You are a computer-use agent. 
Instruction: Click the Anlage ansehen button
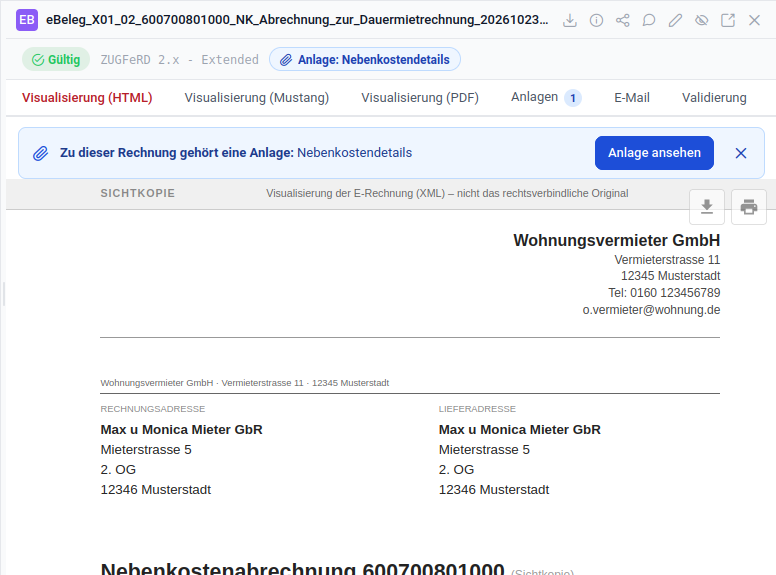point(654,153)
